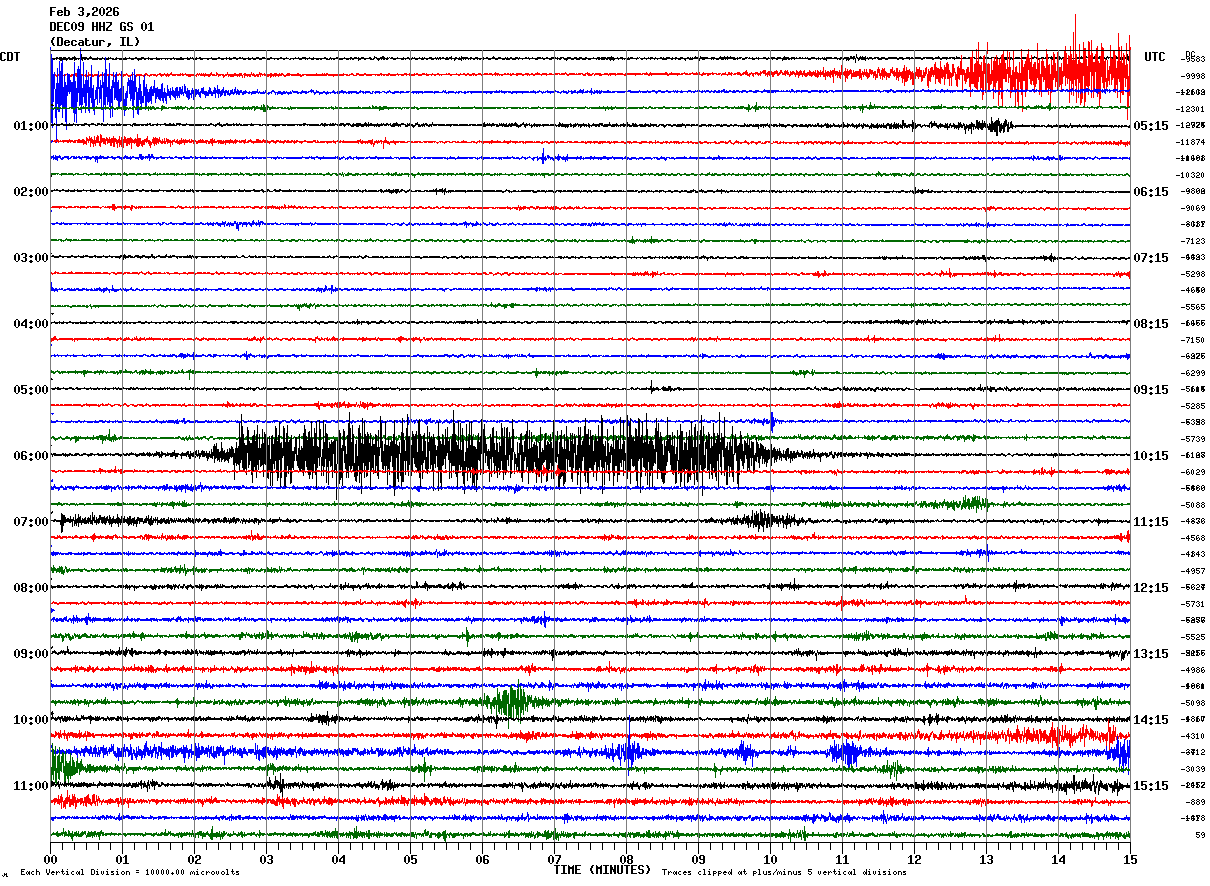
Task: Click the DC offset value "-3039"
Action: 1194,769
